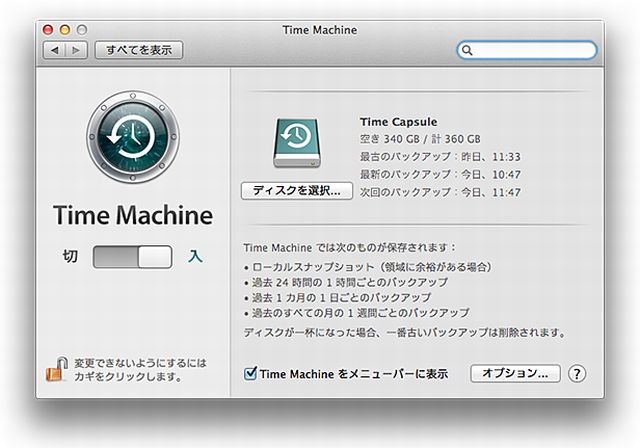Screen dimensions: 640x448
Task: Click the Time Capsule disk icon
Action: point(297,143)
